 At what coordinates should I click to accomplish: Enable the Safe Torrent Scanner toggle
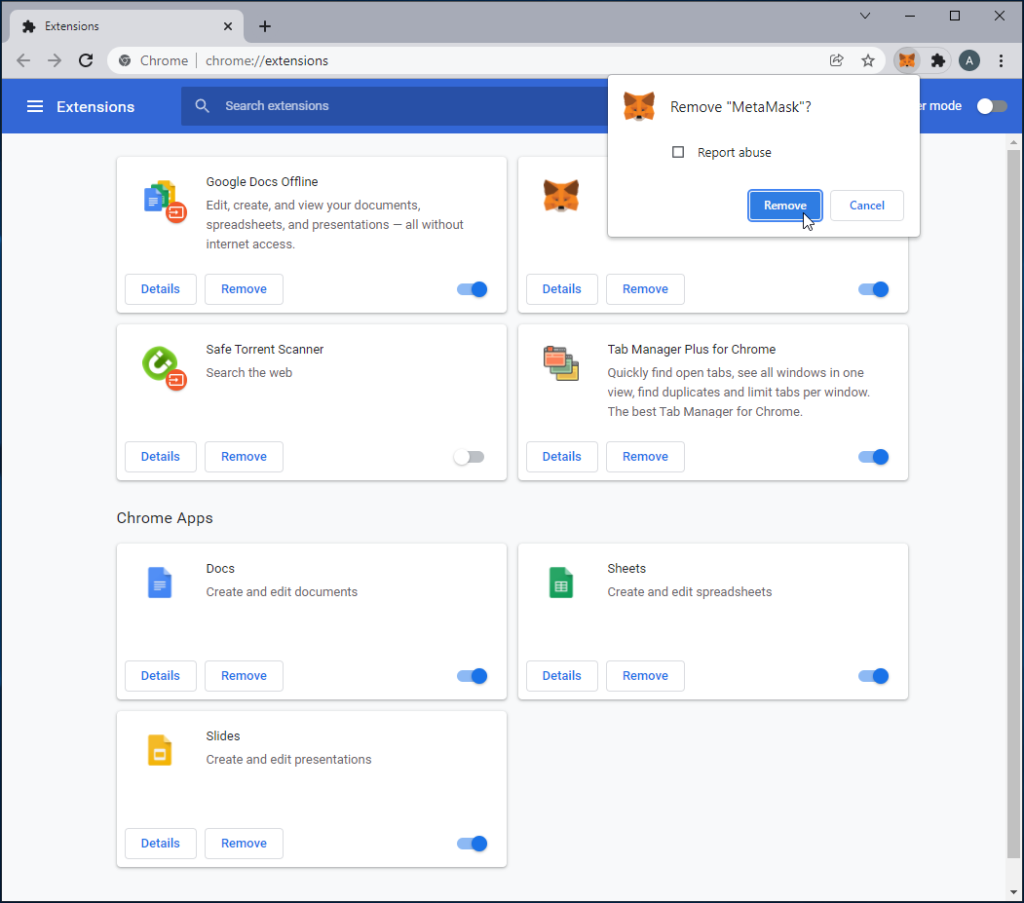point(469,457)
